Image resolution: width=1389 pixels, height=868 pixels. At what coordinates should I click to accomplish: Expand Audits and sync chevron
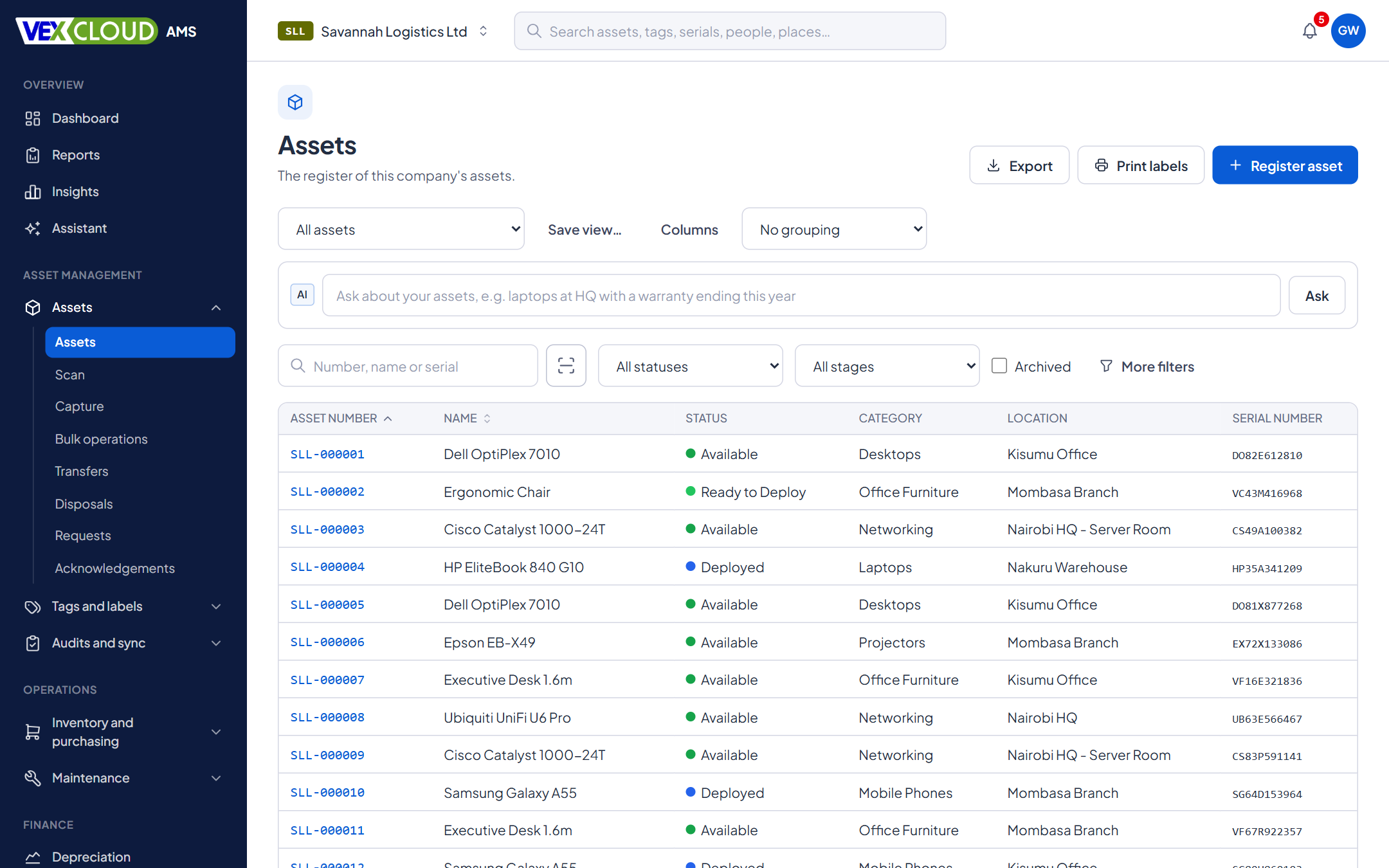point(216,643)
